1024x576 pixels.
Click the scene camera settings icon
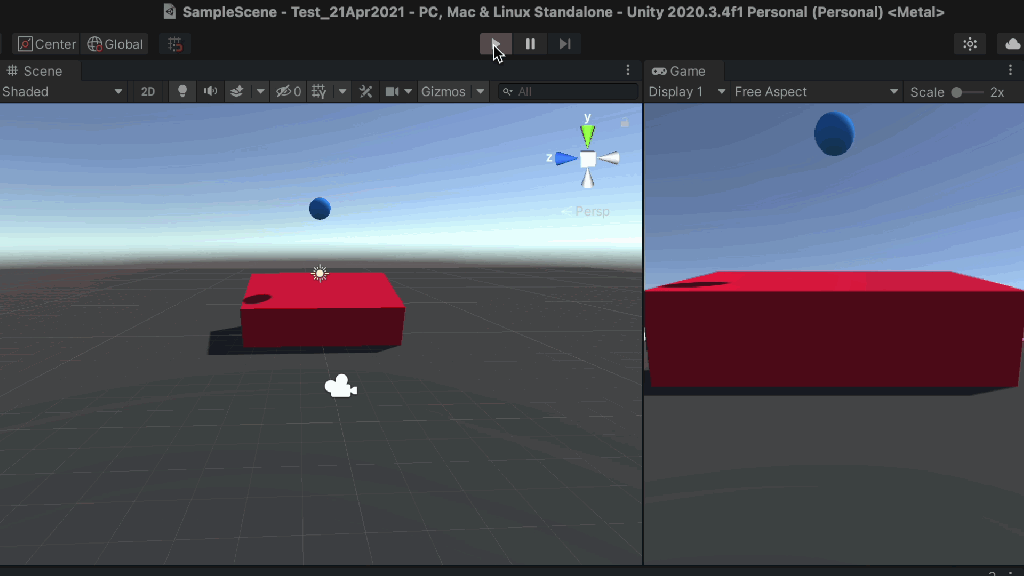[x=392, y=91]
